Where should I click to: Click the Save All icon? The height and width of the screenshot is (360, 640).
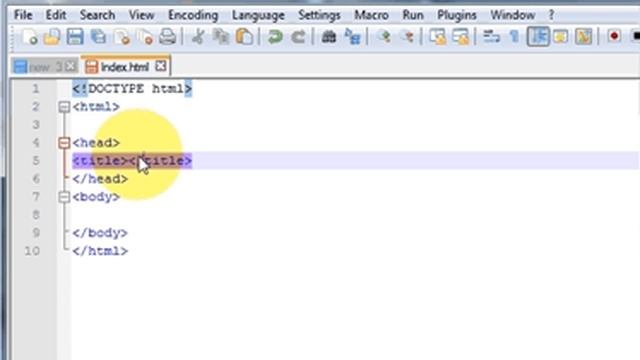click(98, 37)
